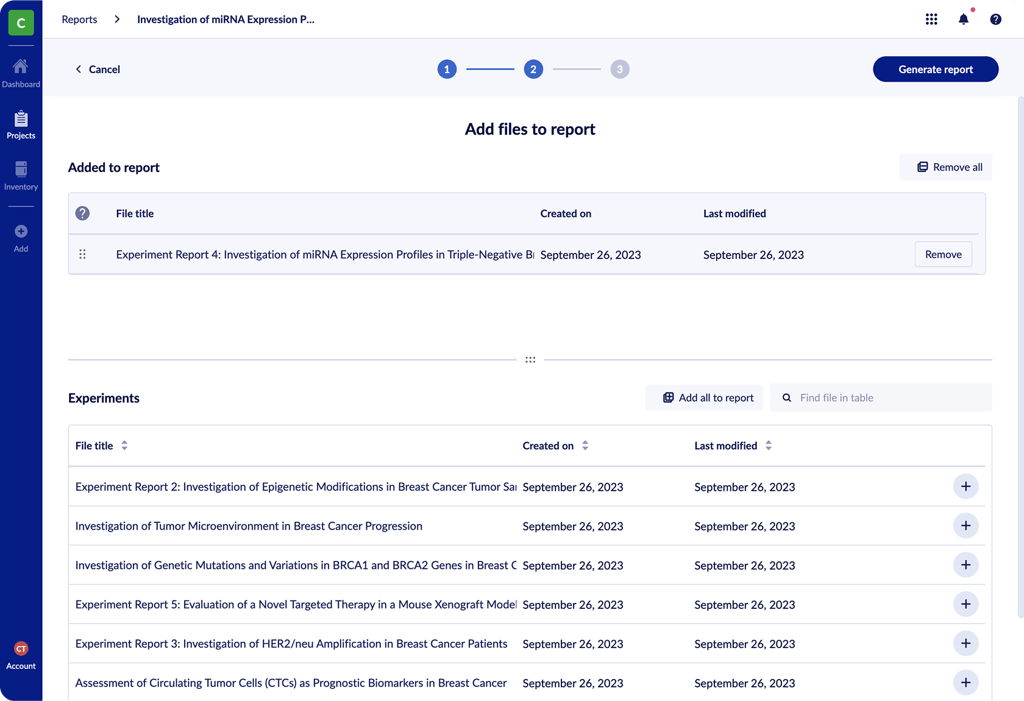This screenshot has height=701, width=1024.
Task: Sort experiments by Created on
Action: point(585,446)
